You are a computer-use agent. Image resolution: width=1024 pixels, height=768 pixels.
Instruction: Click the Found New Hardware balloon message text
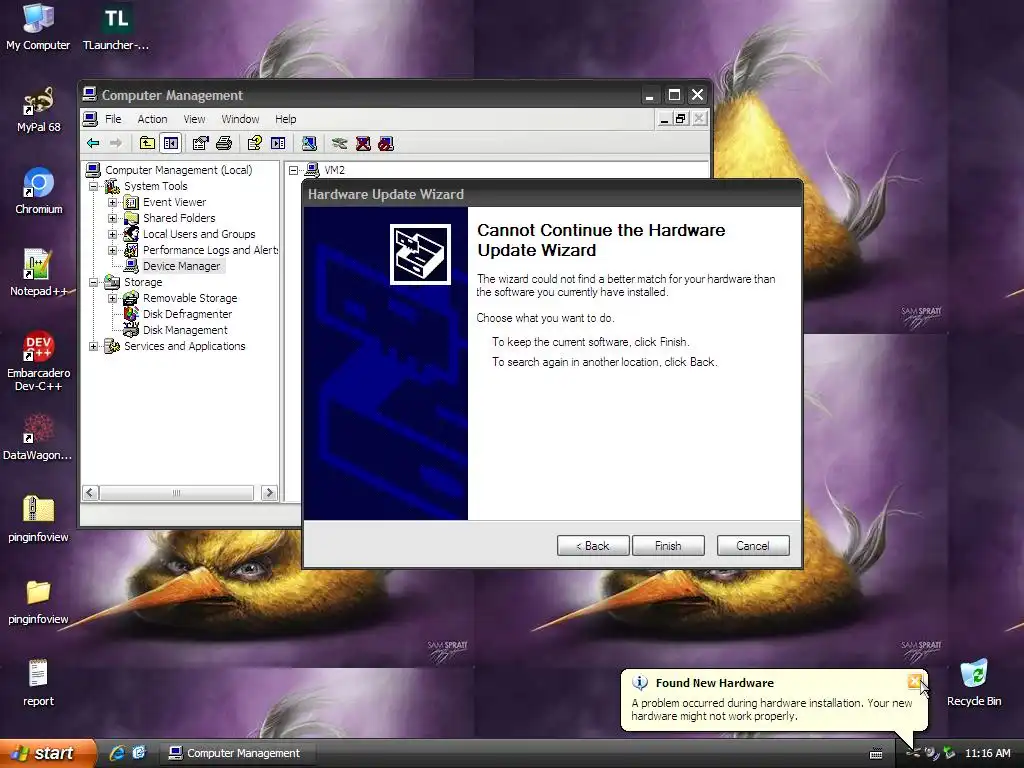pyautogui.click(x=772, y=710)
